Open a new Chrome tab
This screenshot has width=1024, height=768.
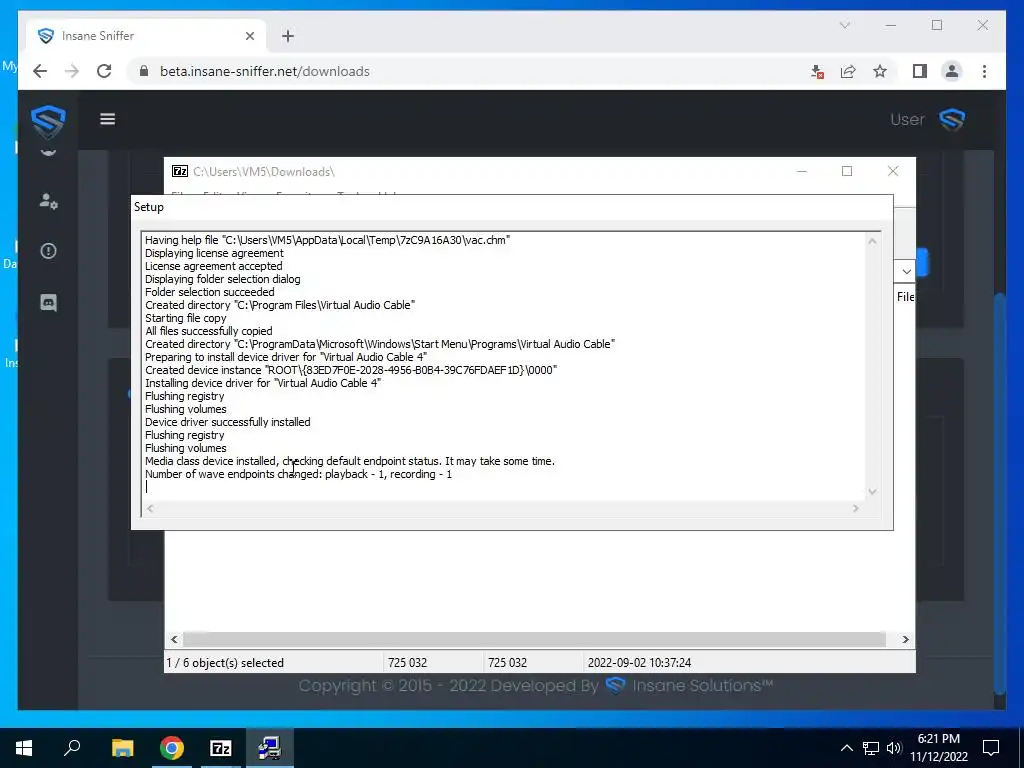coord(288,36)
